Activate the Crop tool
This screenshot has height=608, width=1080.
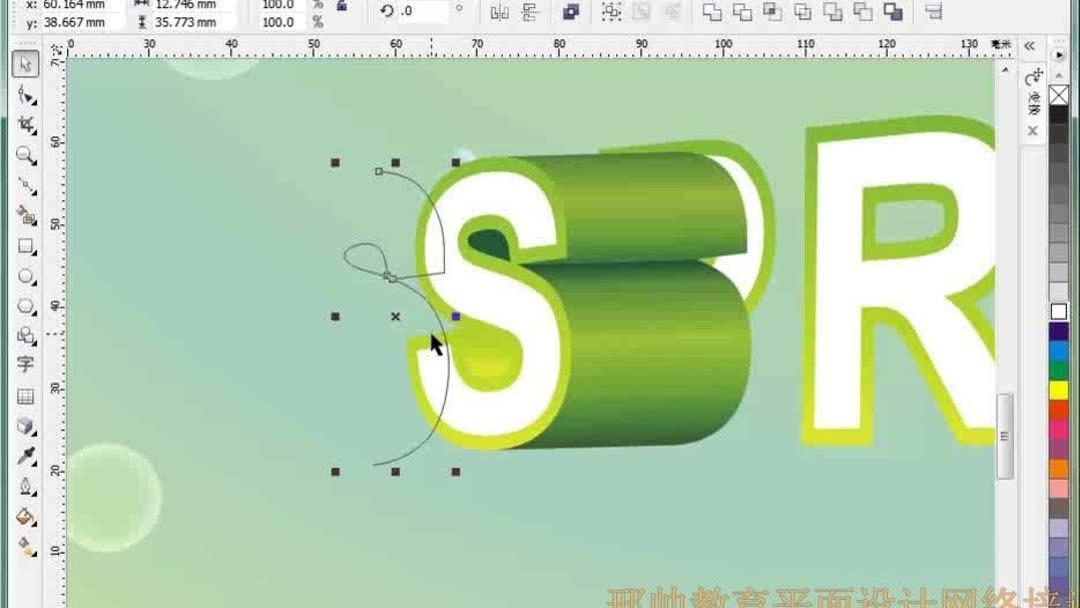(x=24, y=124)
